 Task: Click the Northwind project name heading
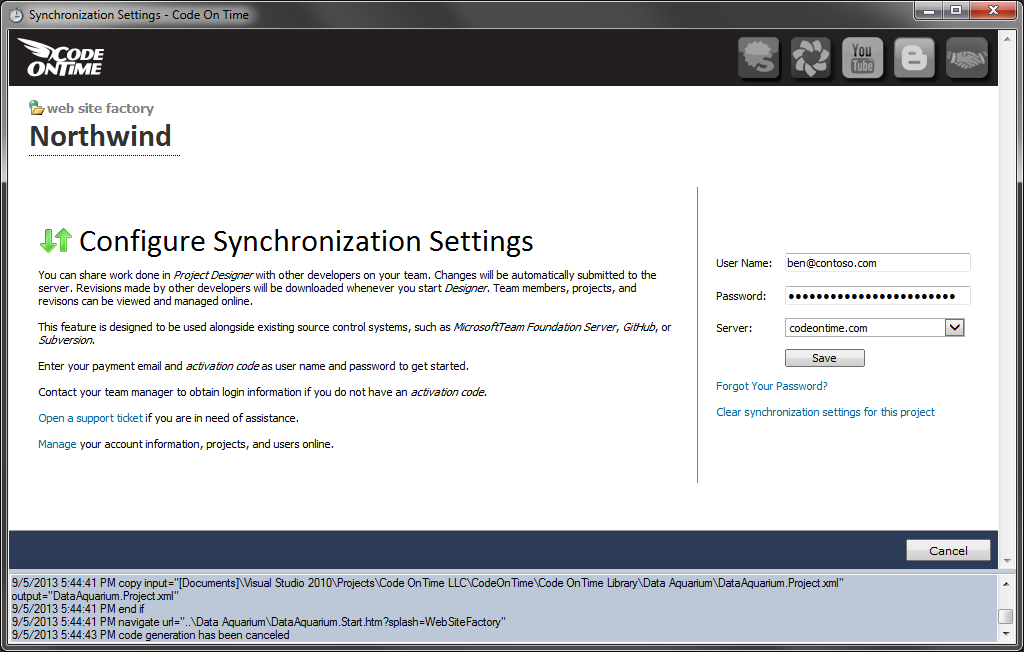[100, 136]
